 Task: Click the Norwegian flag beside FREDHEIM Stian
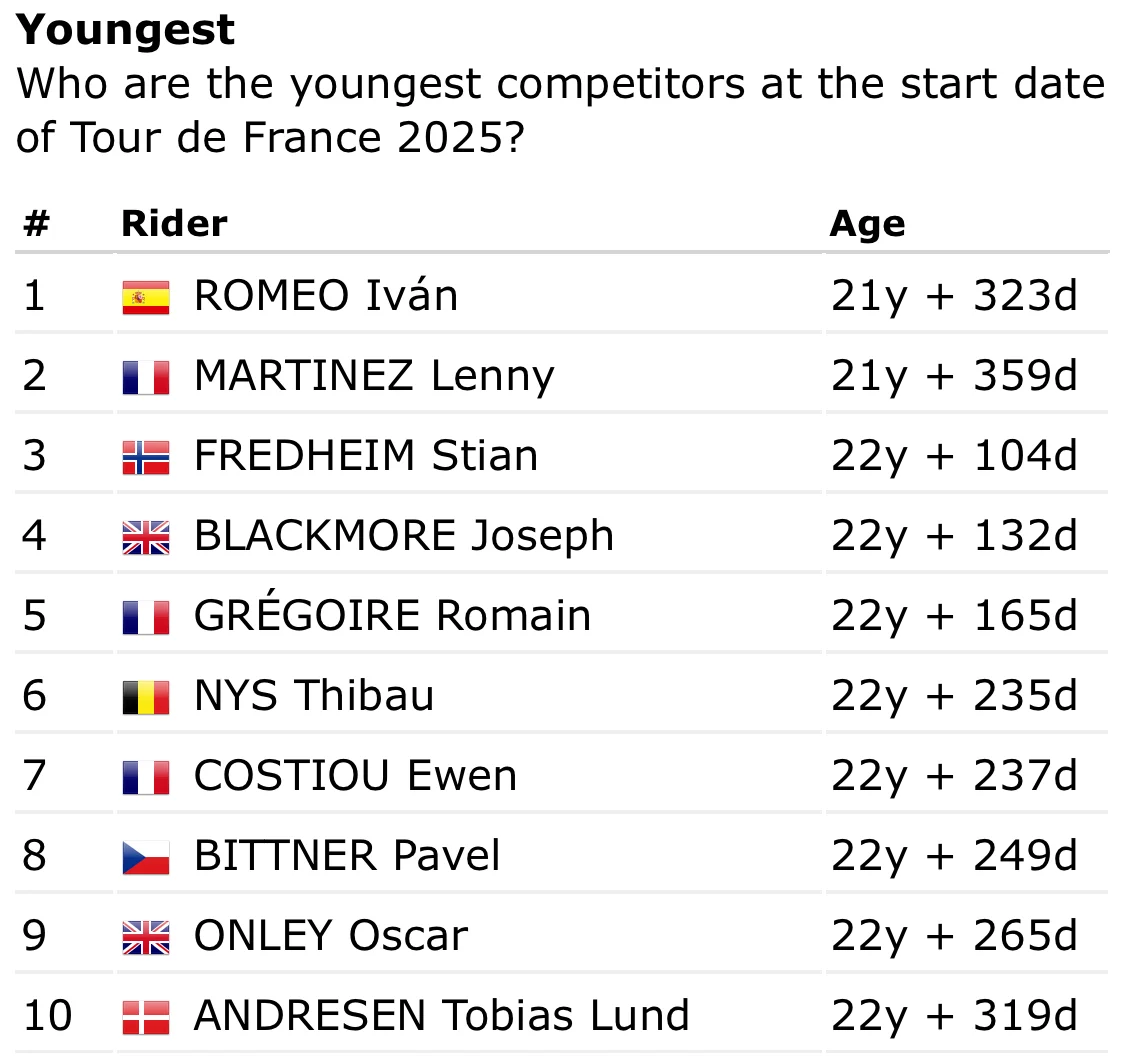click(x=146, y=458)
